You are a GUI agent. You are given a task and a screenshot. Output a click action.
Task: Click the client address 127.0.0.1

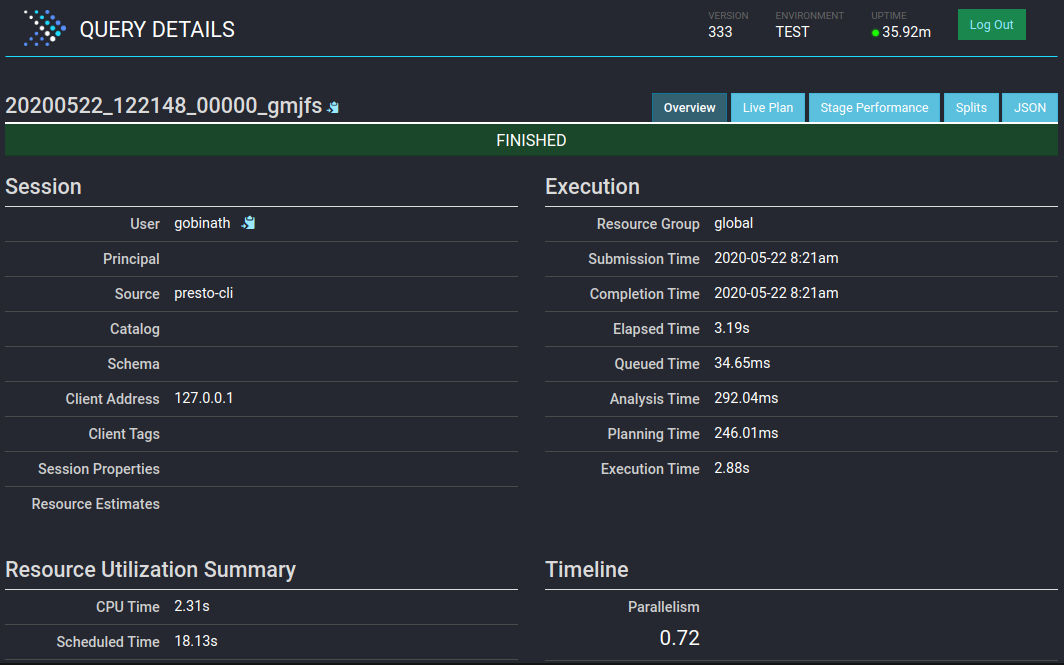point(204,398)
